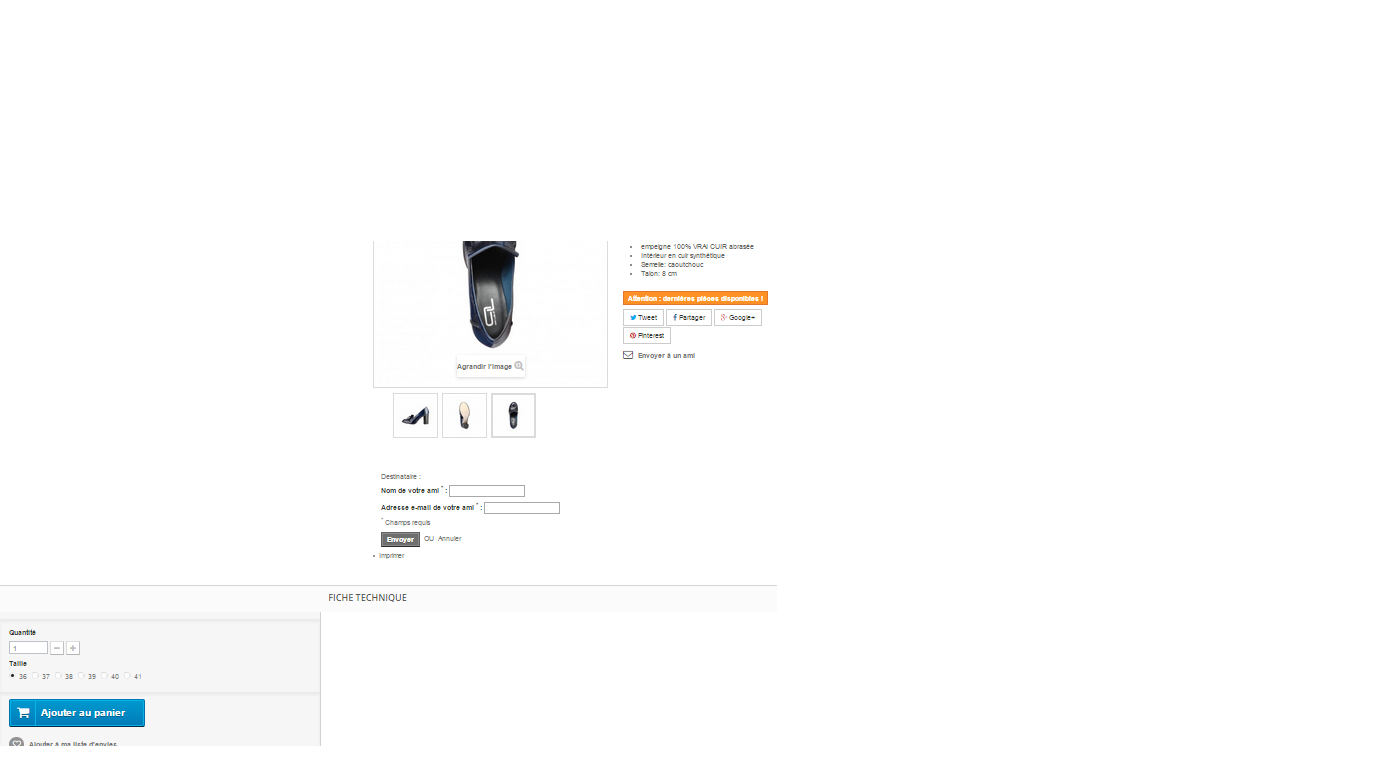This screenshot has width=1376, height=776.
Task: Click the Tweet share button
Action: [643, 318]
